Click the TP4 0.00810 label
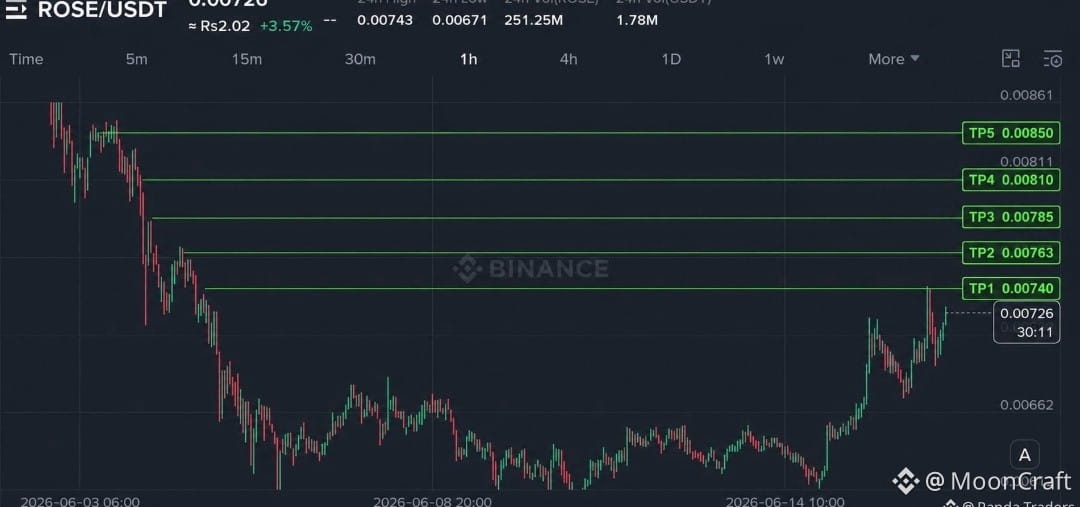 [1011, 180]
